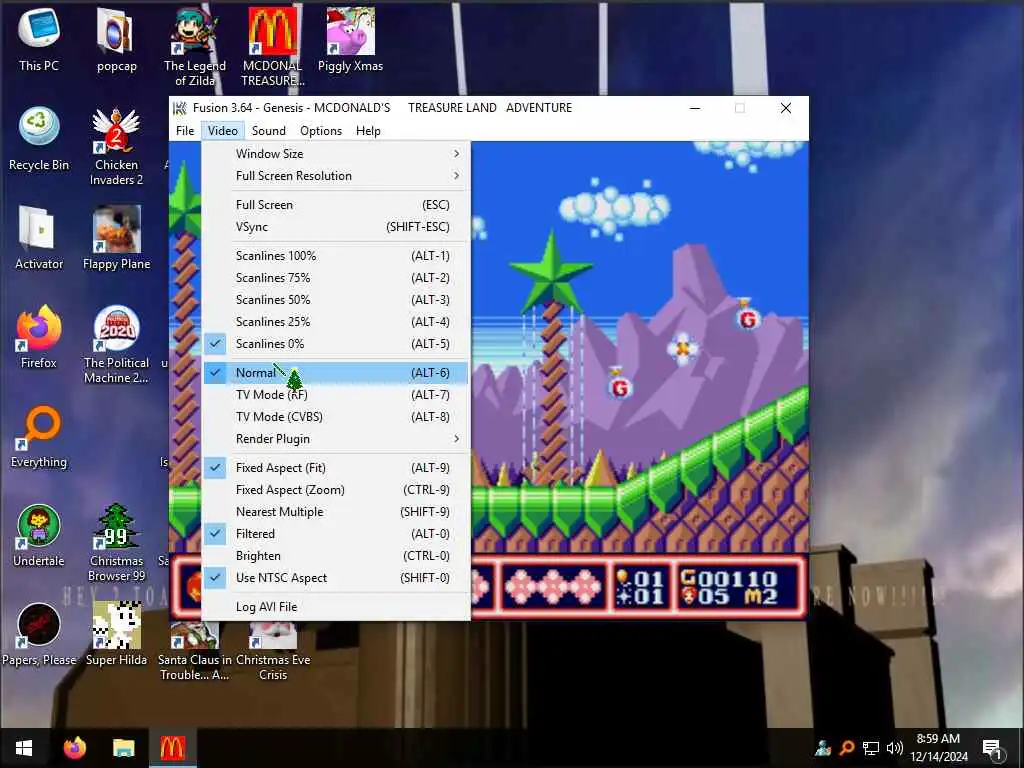Image resolution: width=1024 pixels, height=768 pixels.
Task: Select Scanlines 75% option
Action: (x=336, y=278)
